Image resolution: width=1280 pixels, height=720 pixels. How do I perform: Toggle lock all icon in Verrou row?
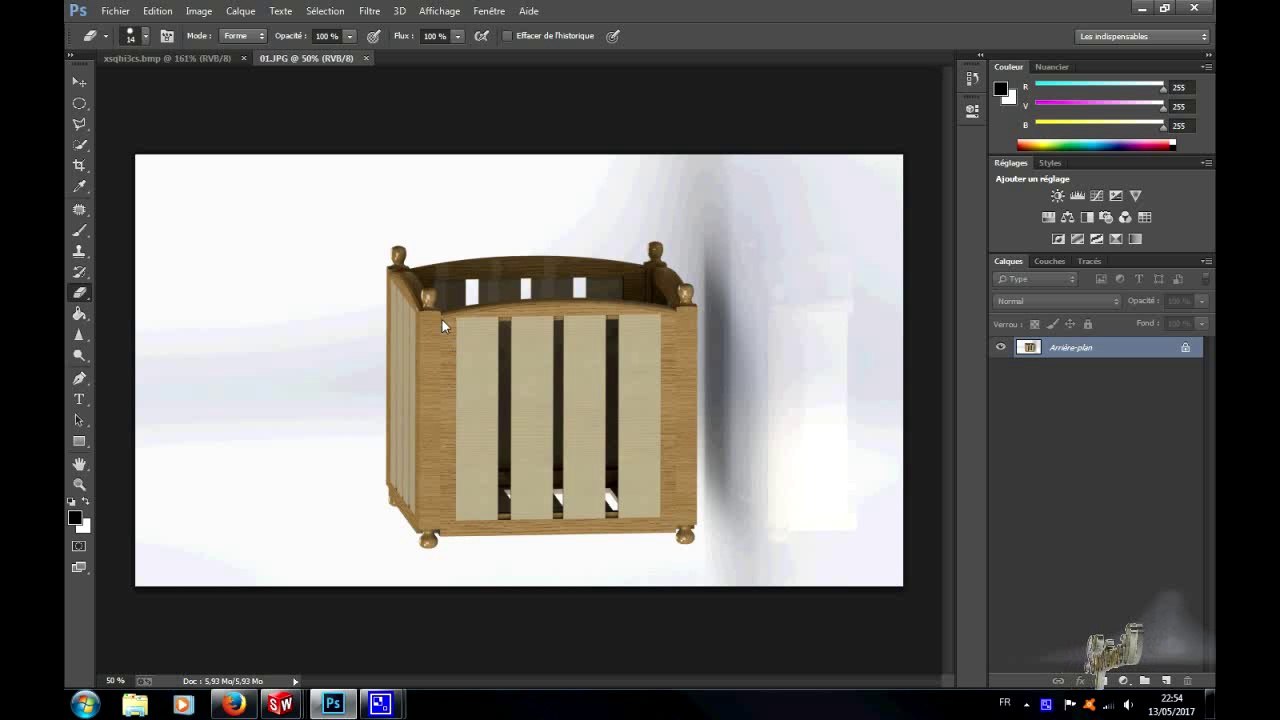[x=1088, y=324]
